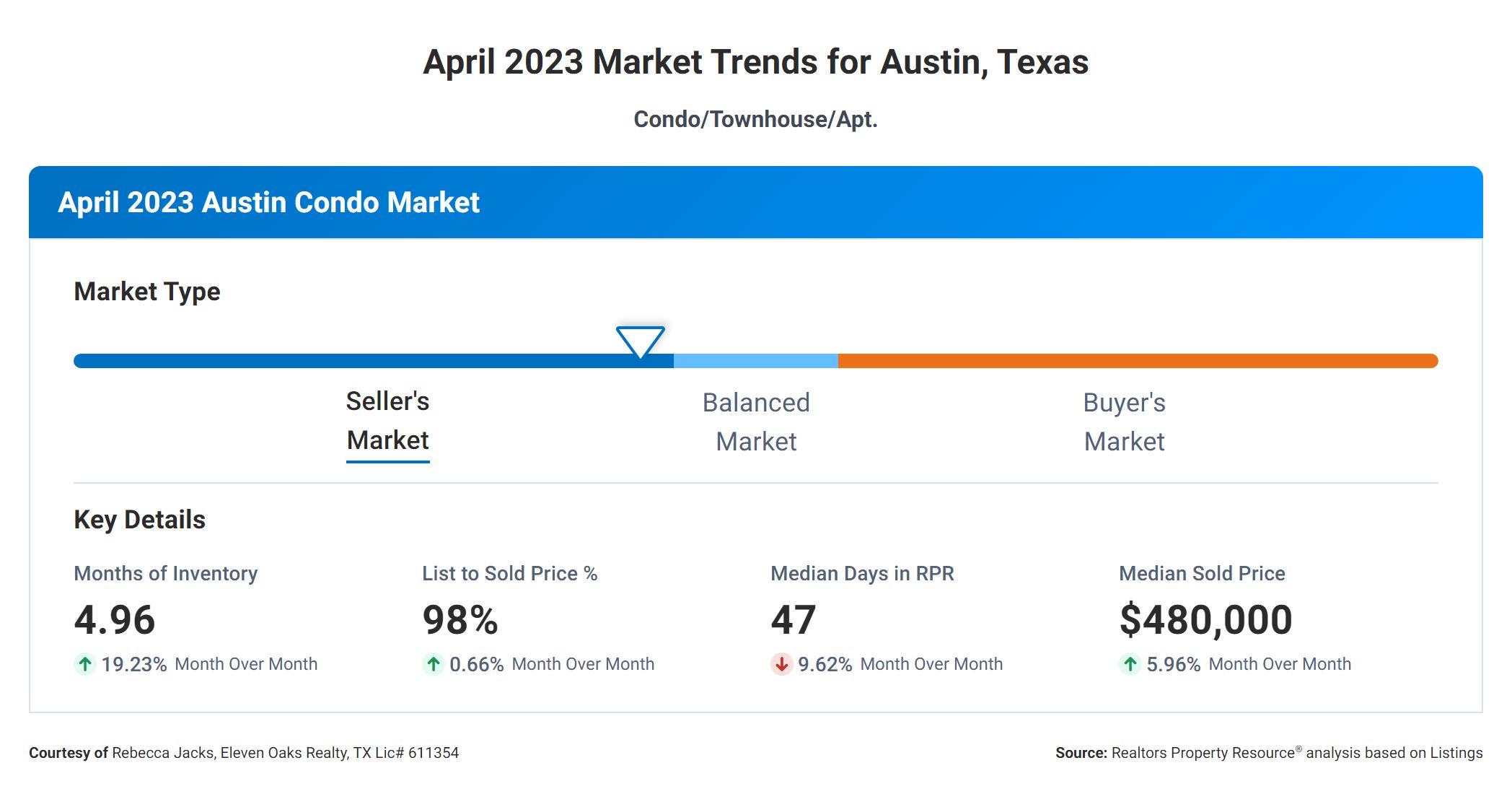Click the $480,000 Median Sold Price
1512x794 pixels.
(x=1205, y=620)
